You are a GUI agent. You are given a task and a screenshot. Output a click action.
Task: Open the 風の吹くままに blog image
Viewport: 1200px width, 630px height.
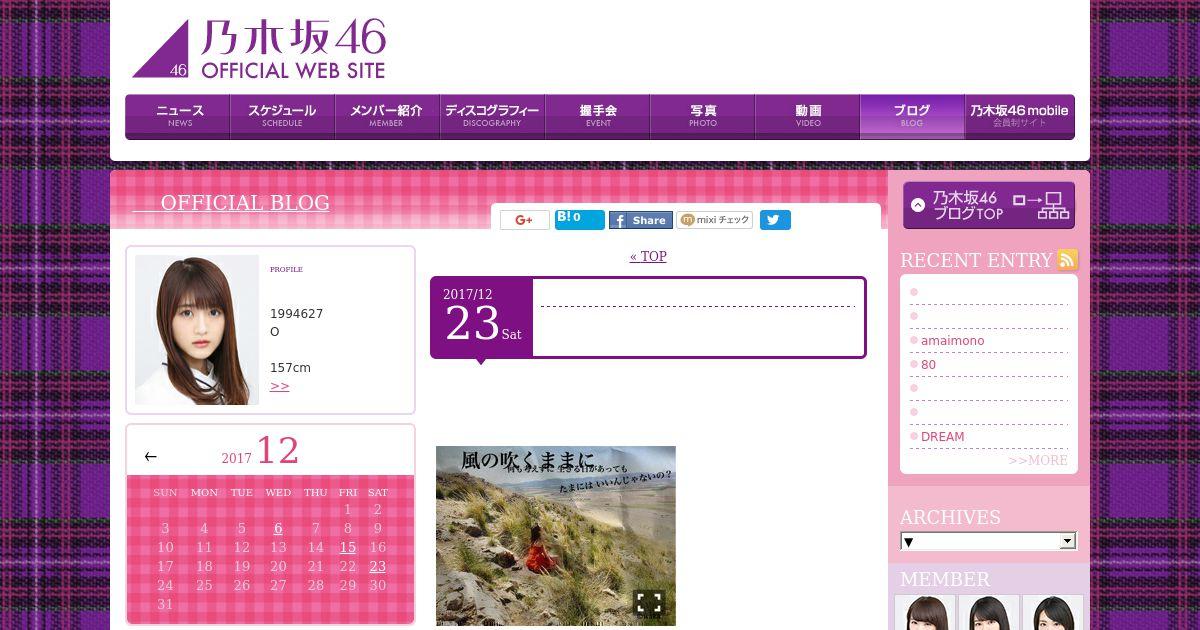pyautogui.click(x=556, y=536)
